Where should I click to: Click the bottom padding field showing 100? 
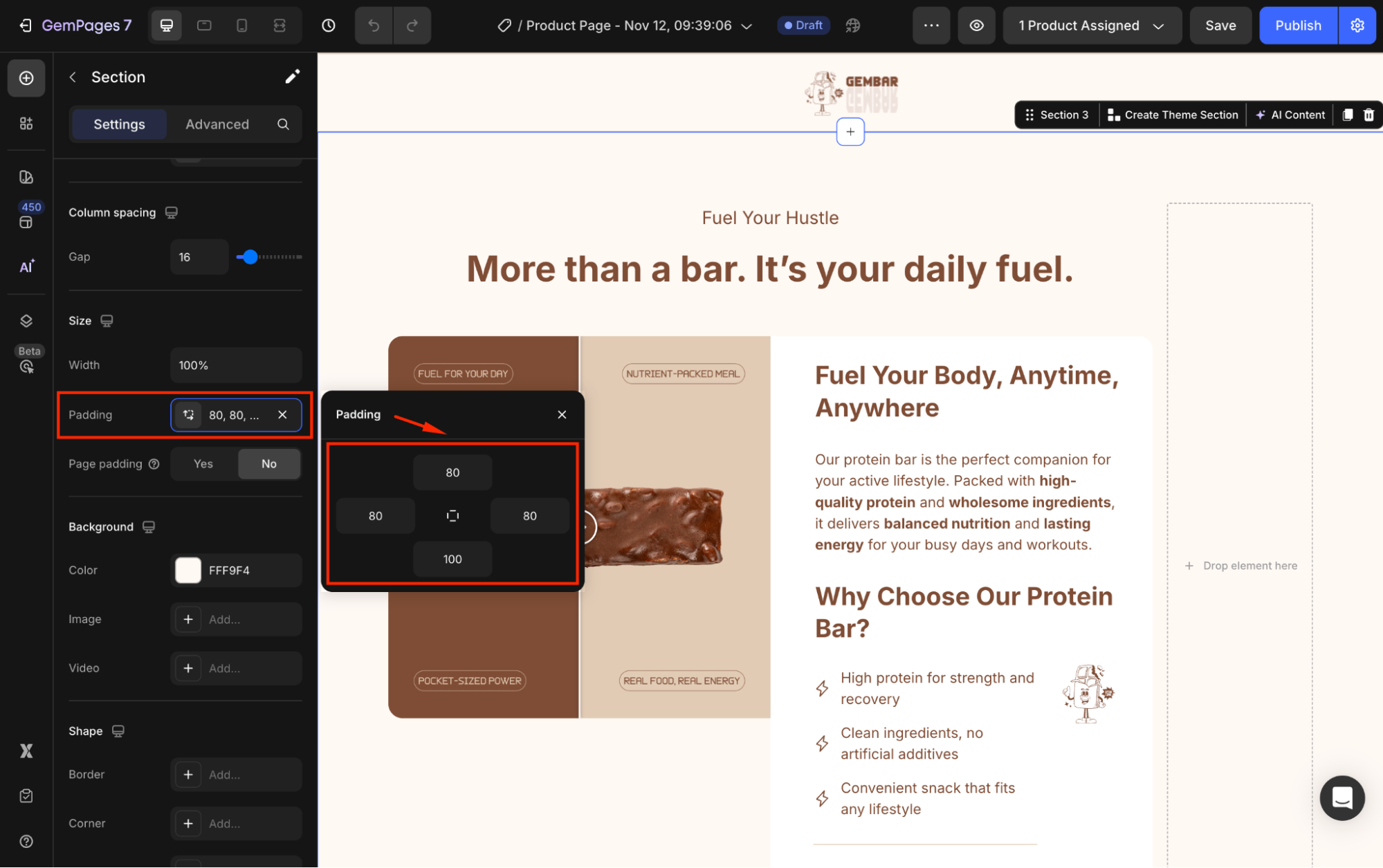click(x=452, y=559)
